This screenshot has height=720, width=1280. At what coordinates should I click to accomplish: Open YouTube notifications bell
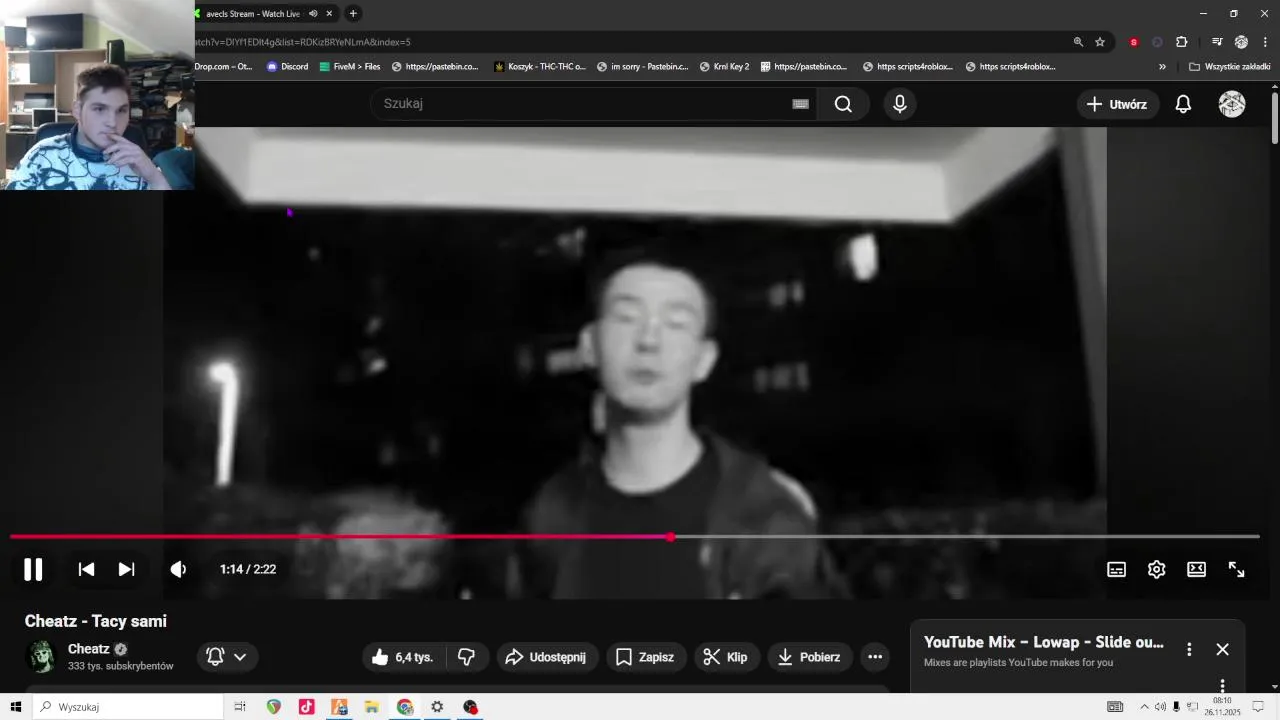point(1183,104)
